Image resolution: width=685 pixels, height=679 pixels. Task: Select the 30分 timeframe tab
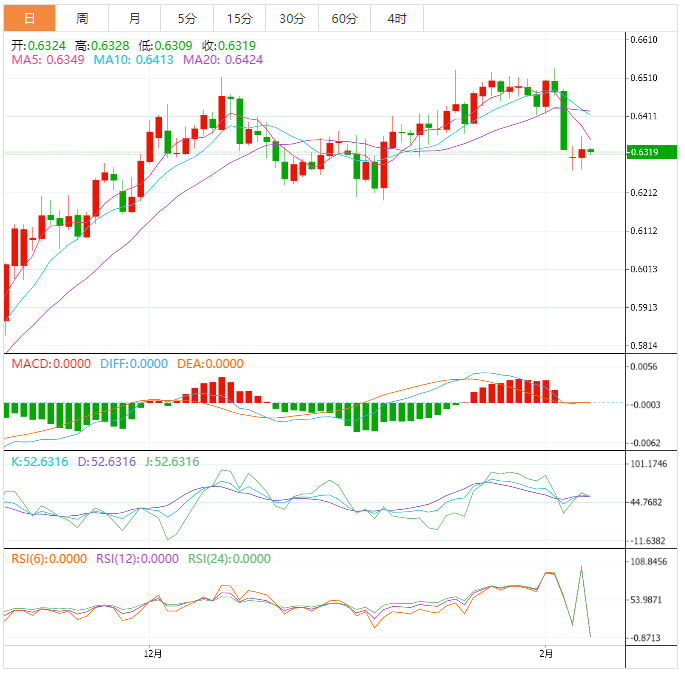[x=292, y=18]
